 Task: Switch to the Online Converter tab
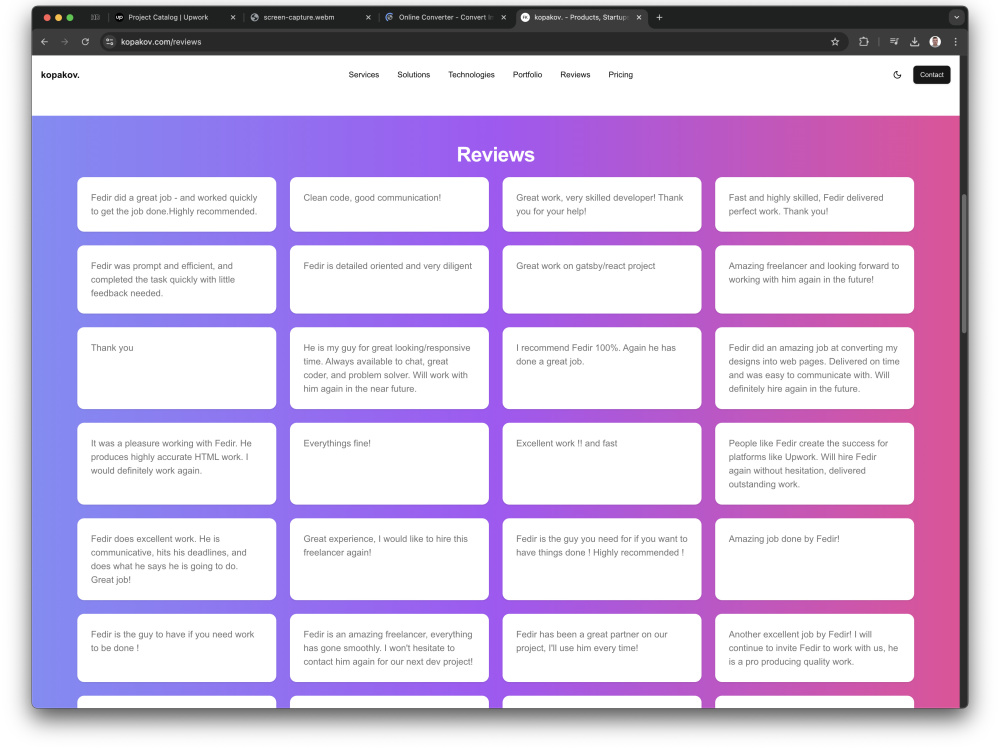445,18
